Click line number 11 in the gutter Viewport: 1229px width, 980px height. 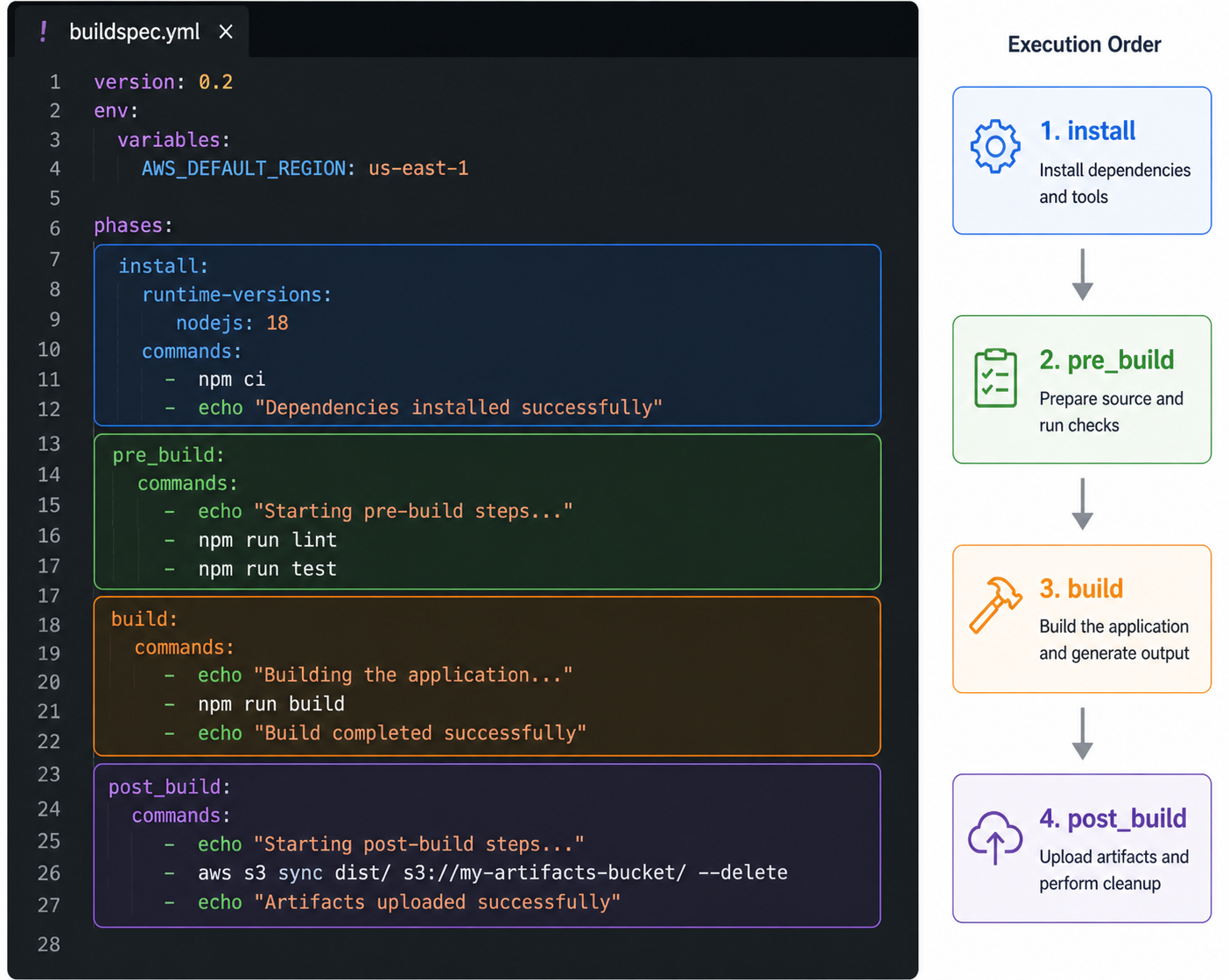(x=49, y=379)
